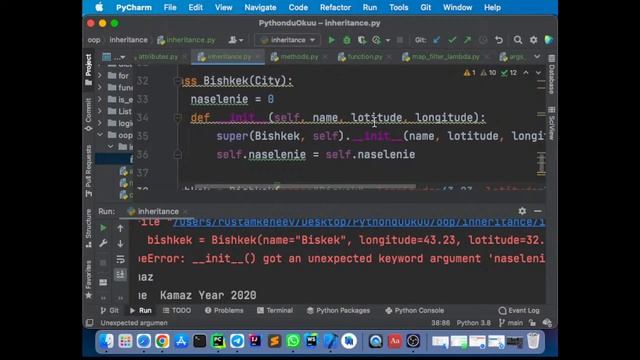The image size is (640, 360).
Task: Expand the 'List' folder in project tree
Action: pyautogui.click(x=100, y=111)
